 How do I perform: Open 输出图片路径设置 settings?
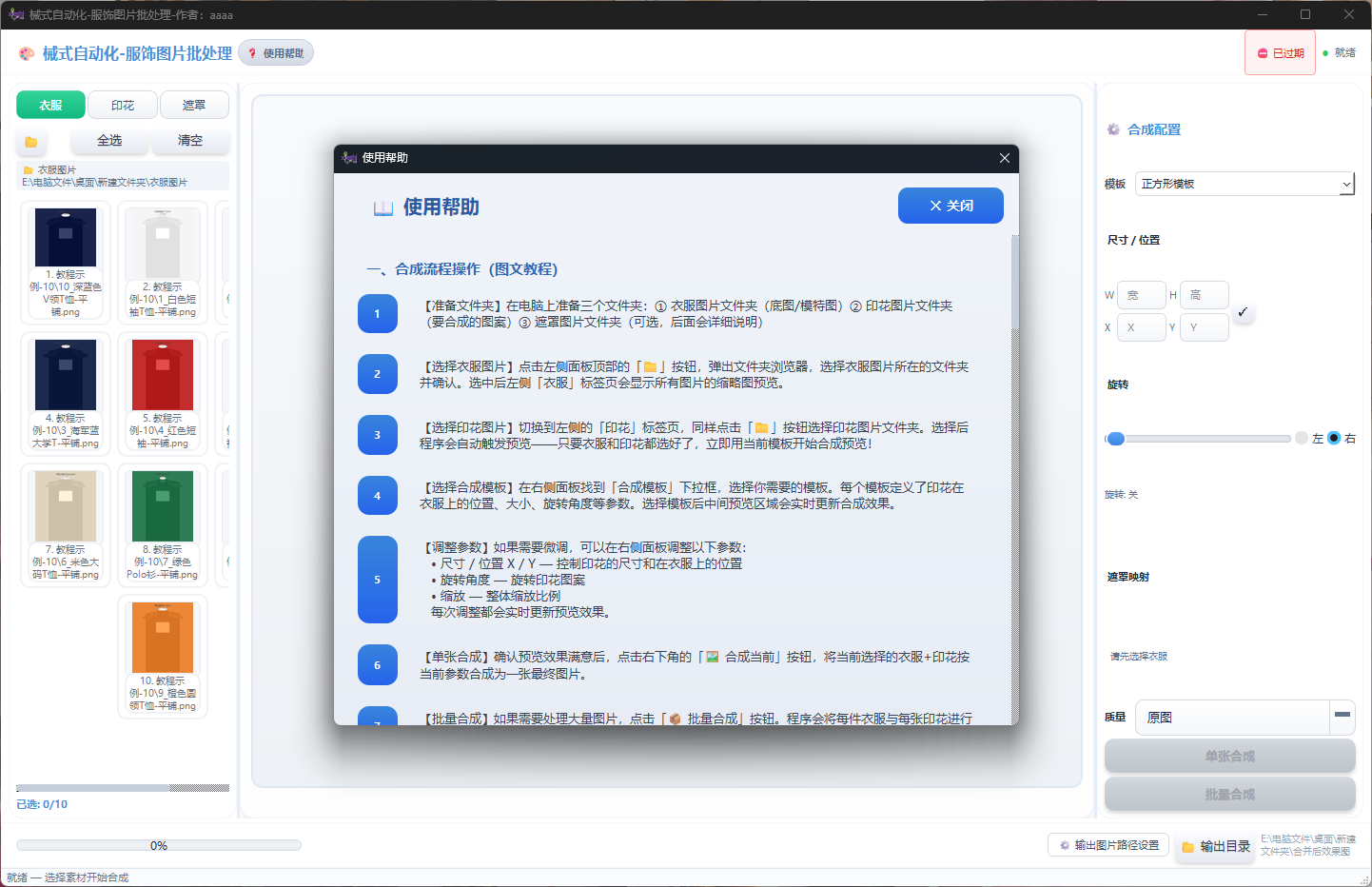(1108, 845)
